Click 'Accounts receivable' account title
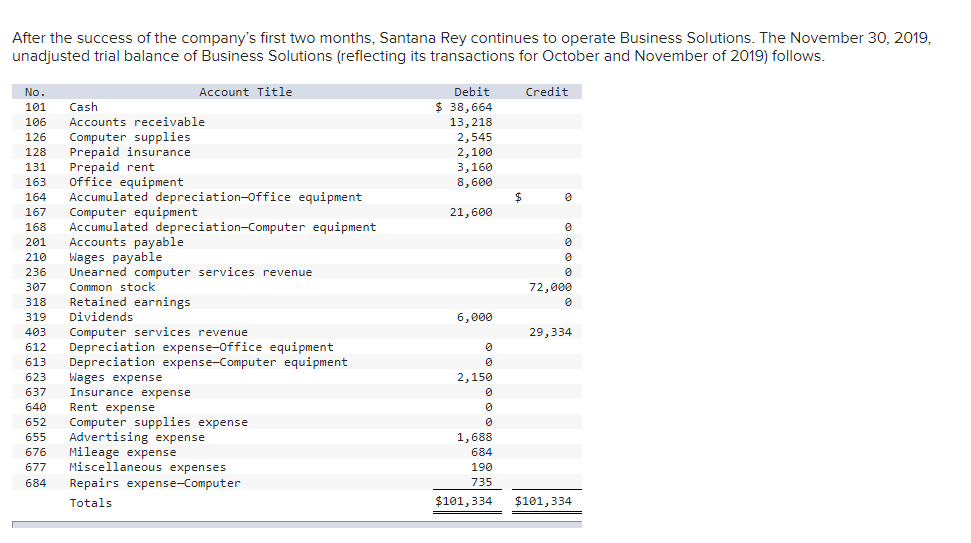This screenshot has height=543, width=971. point(136,122)
